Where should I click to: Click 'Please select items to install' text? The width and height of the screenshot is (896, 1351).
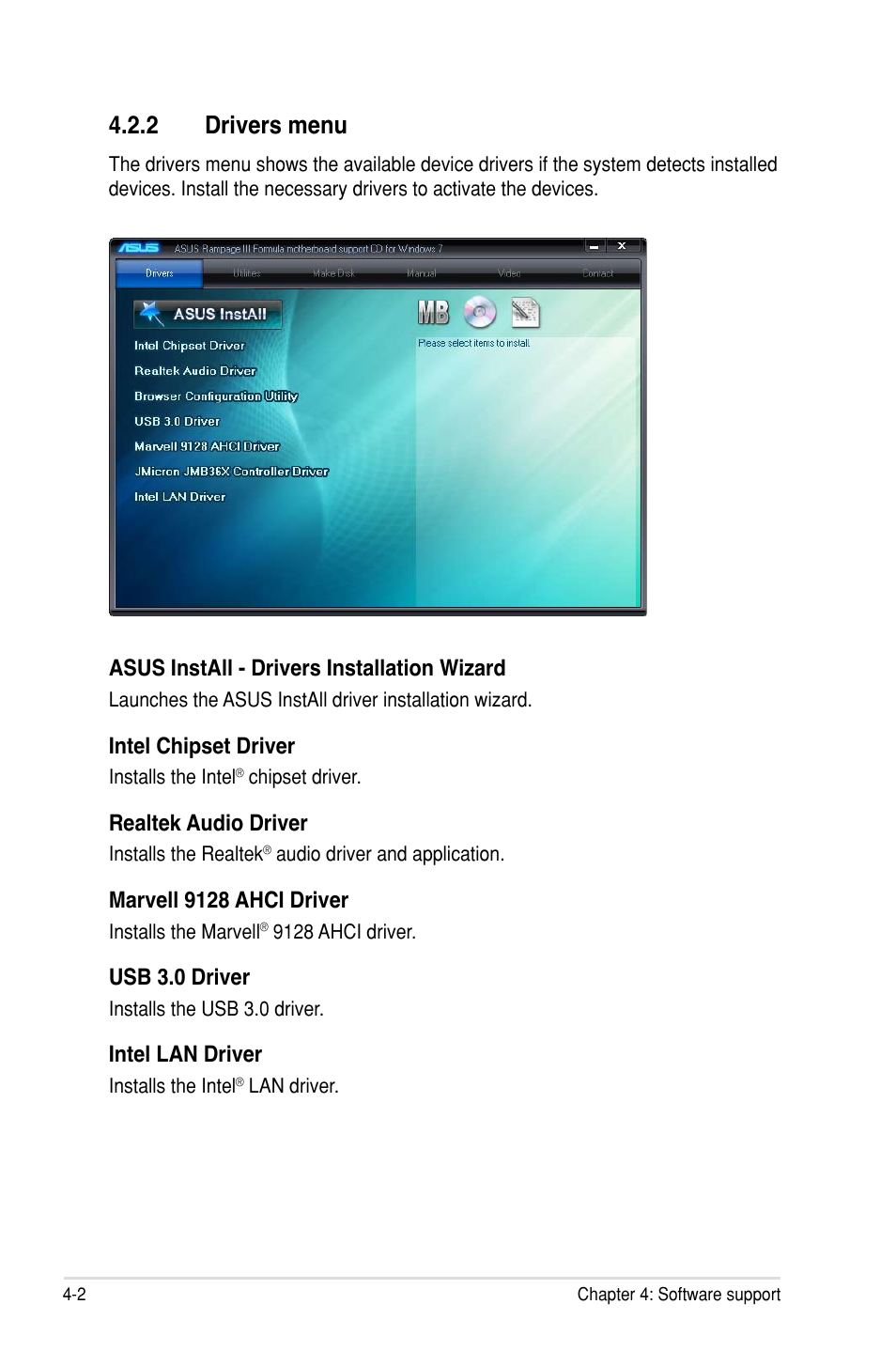(474, 344)
